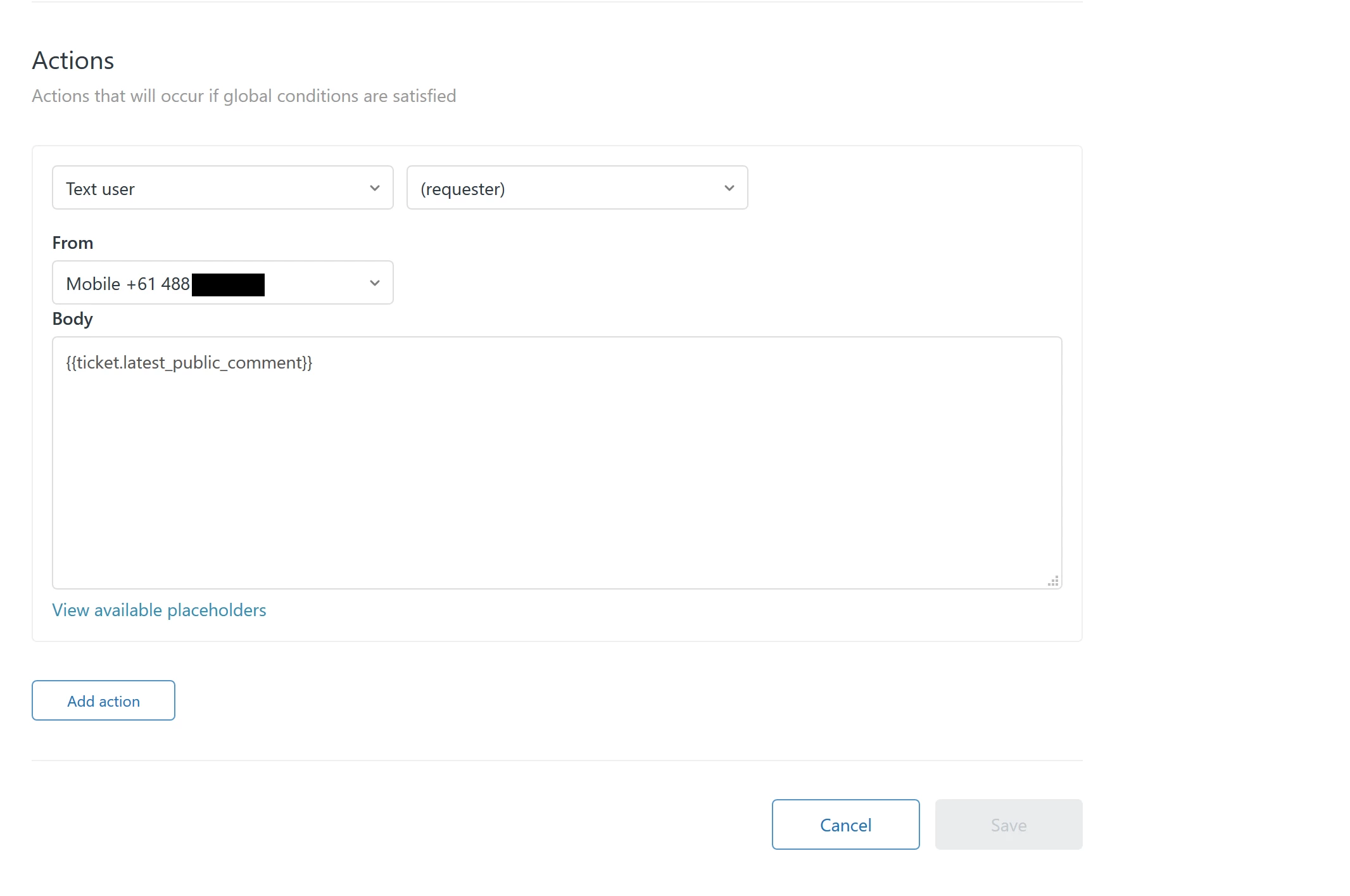
Task: Click the redacted black box in phone number
Action: coord(228,284)
